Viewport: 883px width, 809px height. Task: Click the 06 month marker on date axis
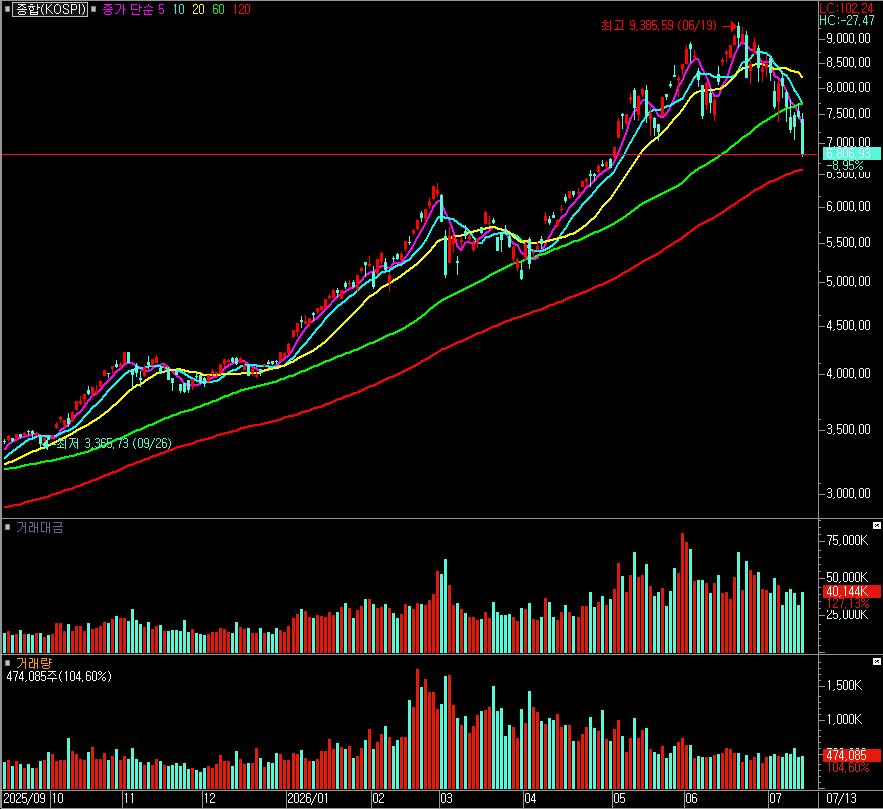click(691, 798)
